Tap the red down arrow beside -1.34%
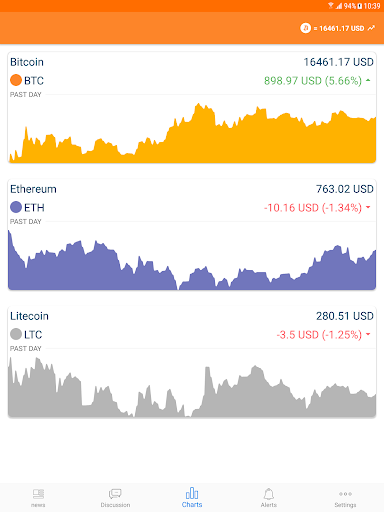 click(368, 207)
